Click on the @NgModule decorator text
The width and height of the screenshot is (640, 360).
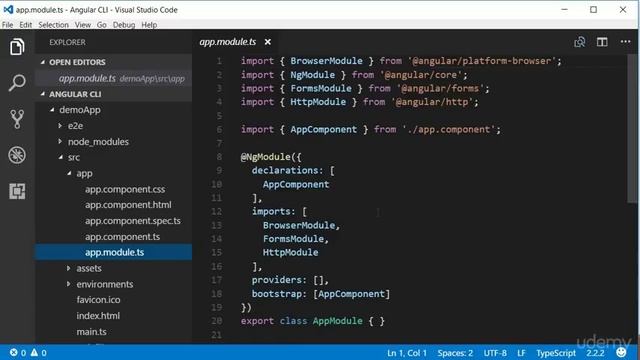click(x=265, y=157)
